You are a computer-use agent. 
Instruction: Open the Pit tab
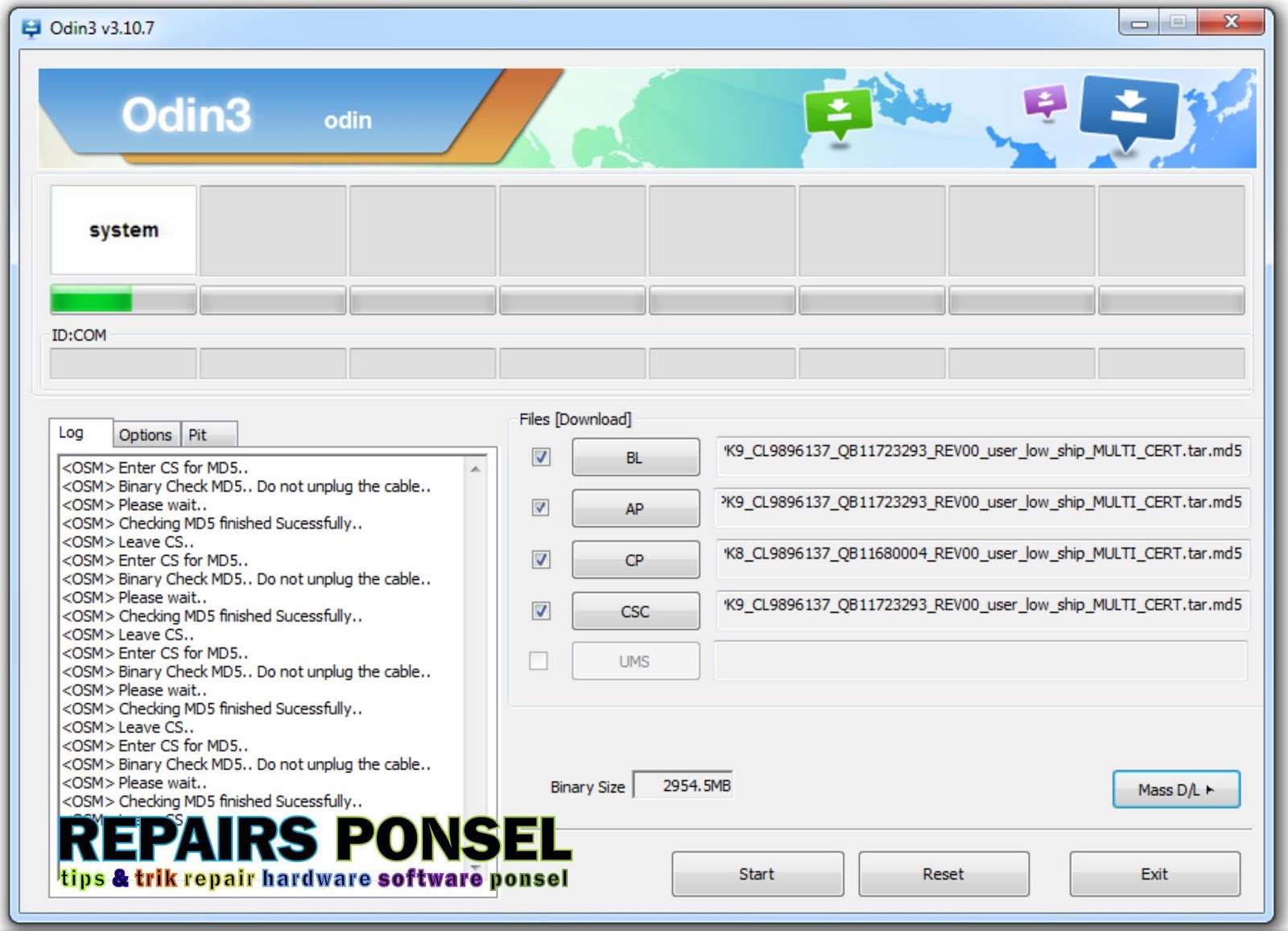click(x=208, y=435)
